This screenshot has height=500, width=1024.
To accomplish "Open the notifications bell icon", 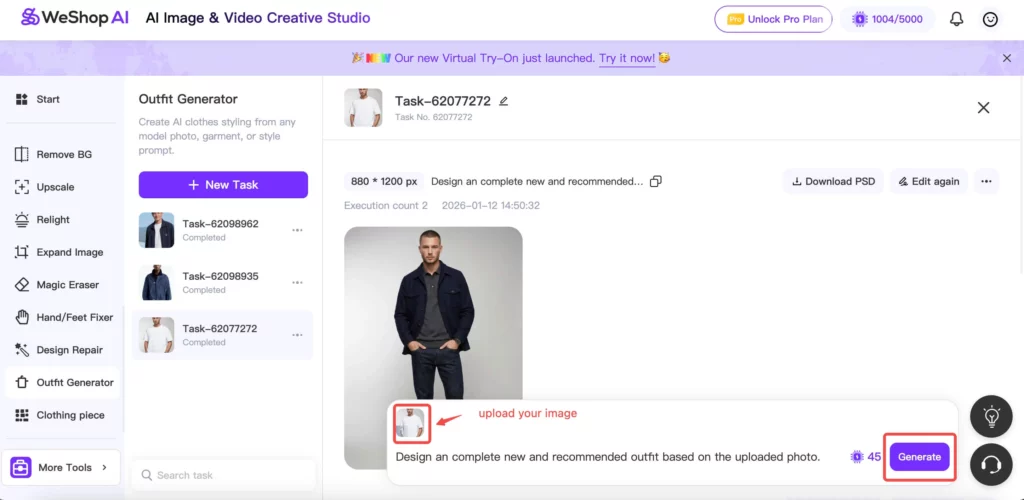I will click(x=957, y=19).
